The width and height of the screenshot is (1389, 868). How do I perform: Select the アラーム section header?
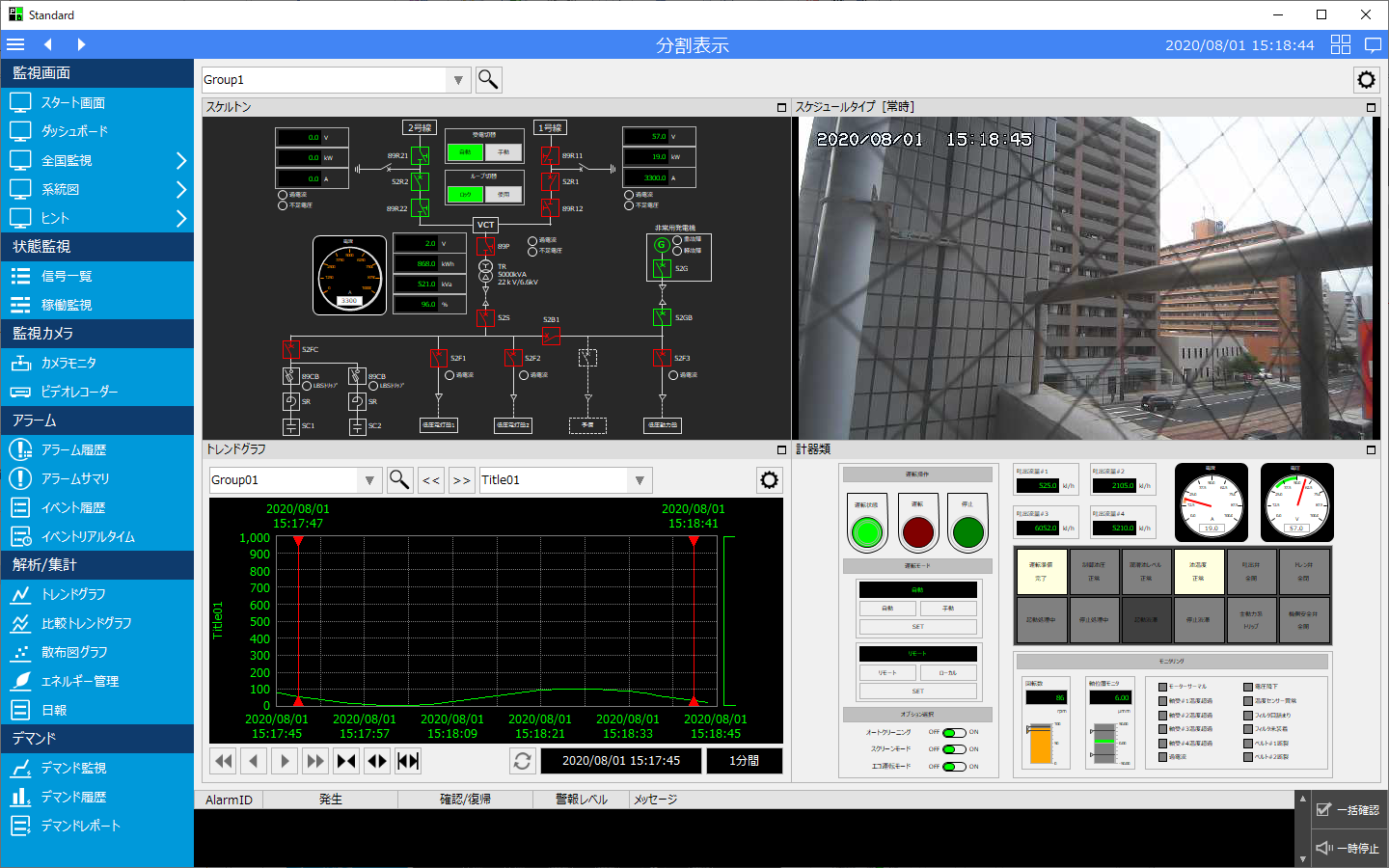pos(96,420)
